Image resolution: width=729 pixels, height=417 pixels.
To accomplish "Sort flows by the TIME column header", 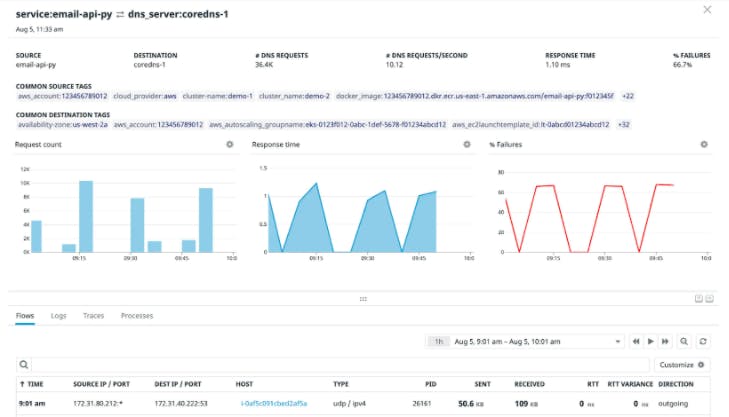I will click(32, 384).
